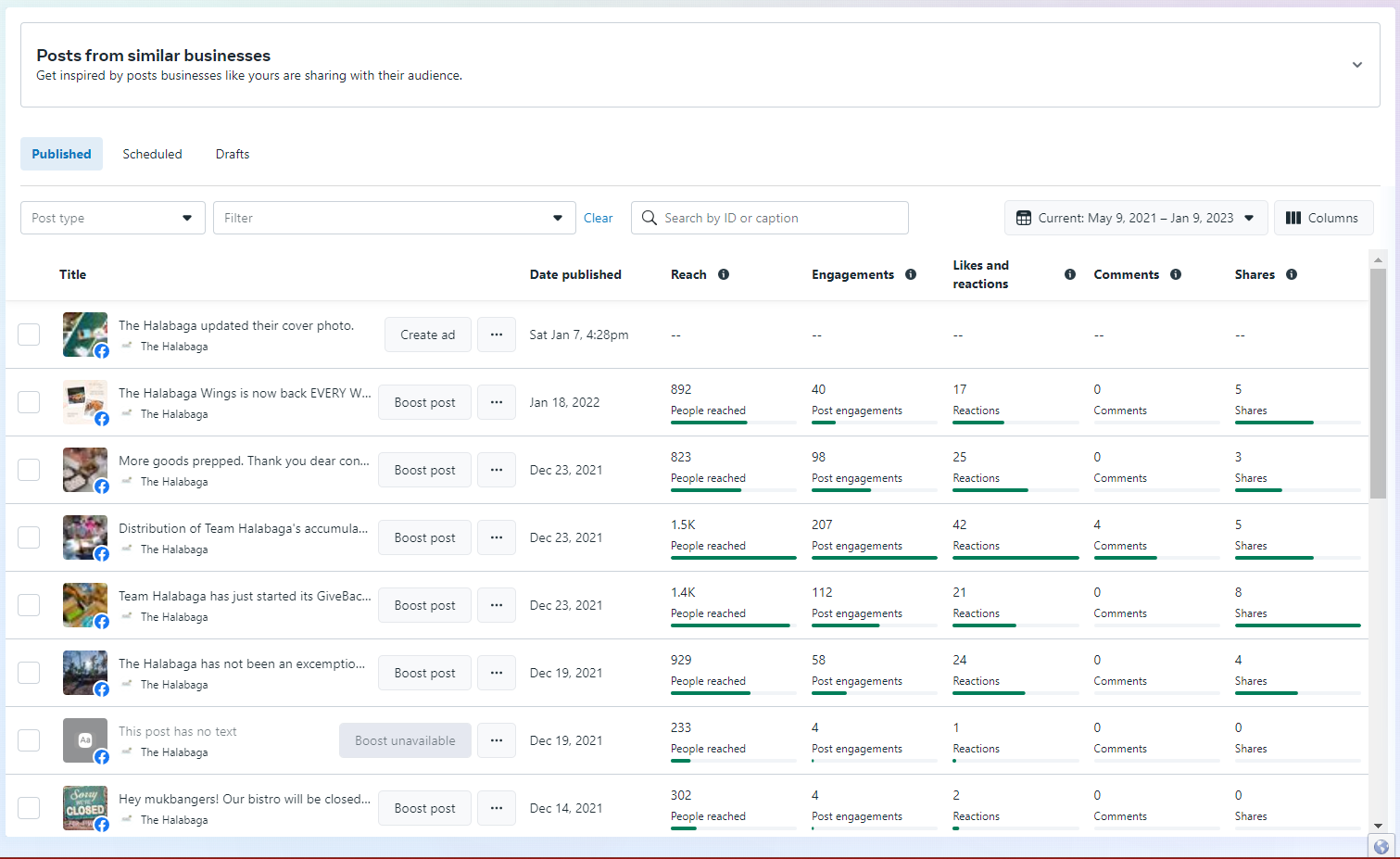Image resolution: width=1400 pixels, height=859 pixels.
Task: Tick checkbox for GiveBack post
Action: pyautogui.click(x=29, y=605)
